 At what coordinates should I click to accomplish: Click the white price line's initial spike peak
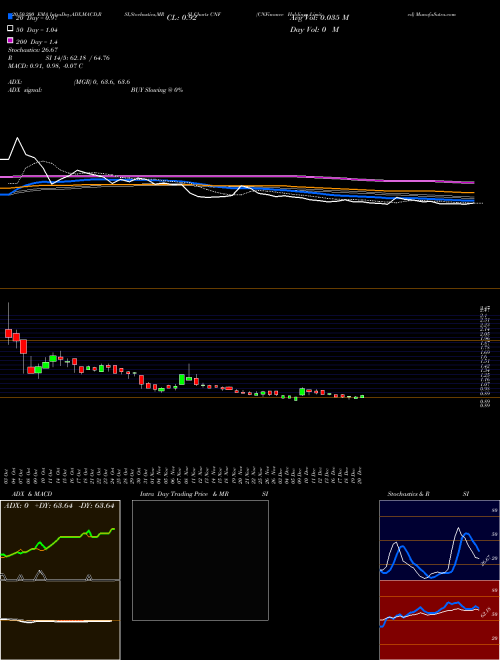(18, 138)
